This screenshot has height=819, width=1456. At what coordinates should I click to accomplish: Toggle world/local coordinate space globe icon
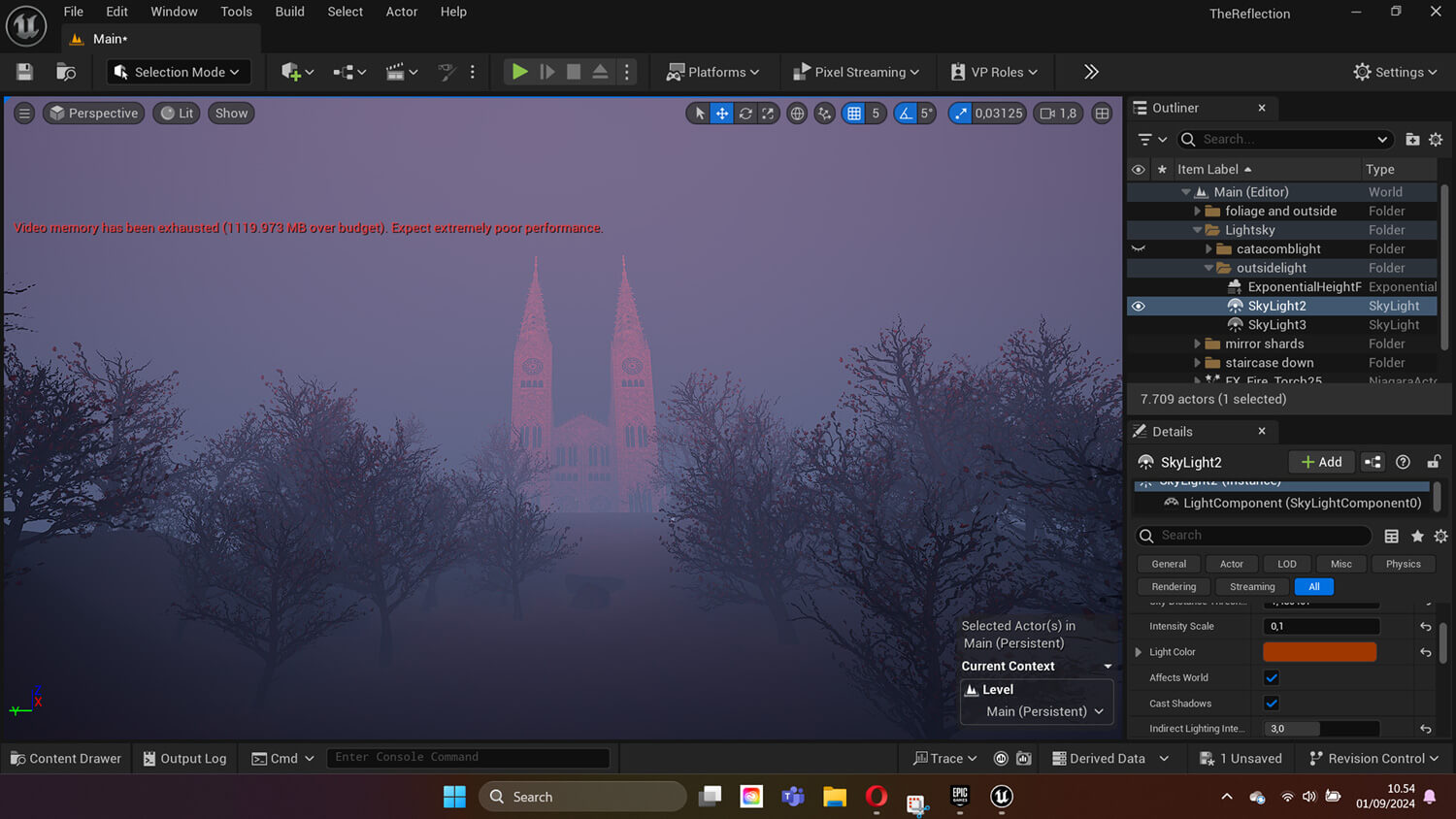tap(797, 114)
